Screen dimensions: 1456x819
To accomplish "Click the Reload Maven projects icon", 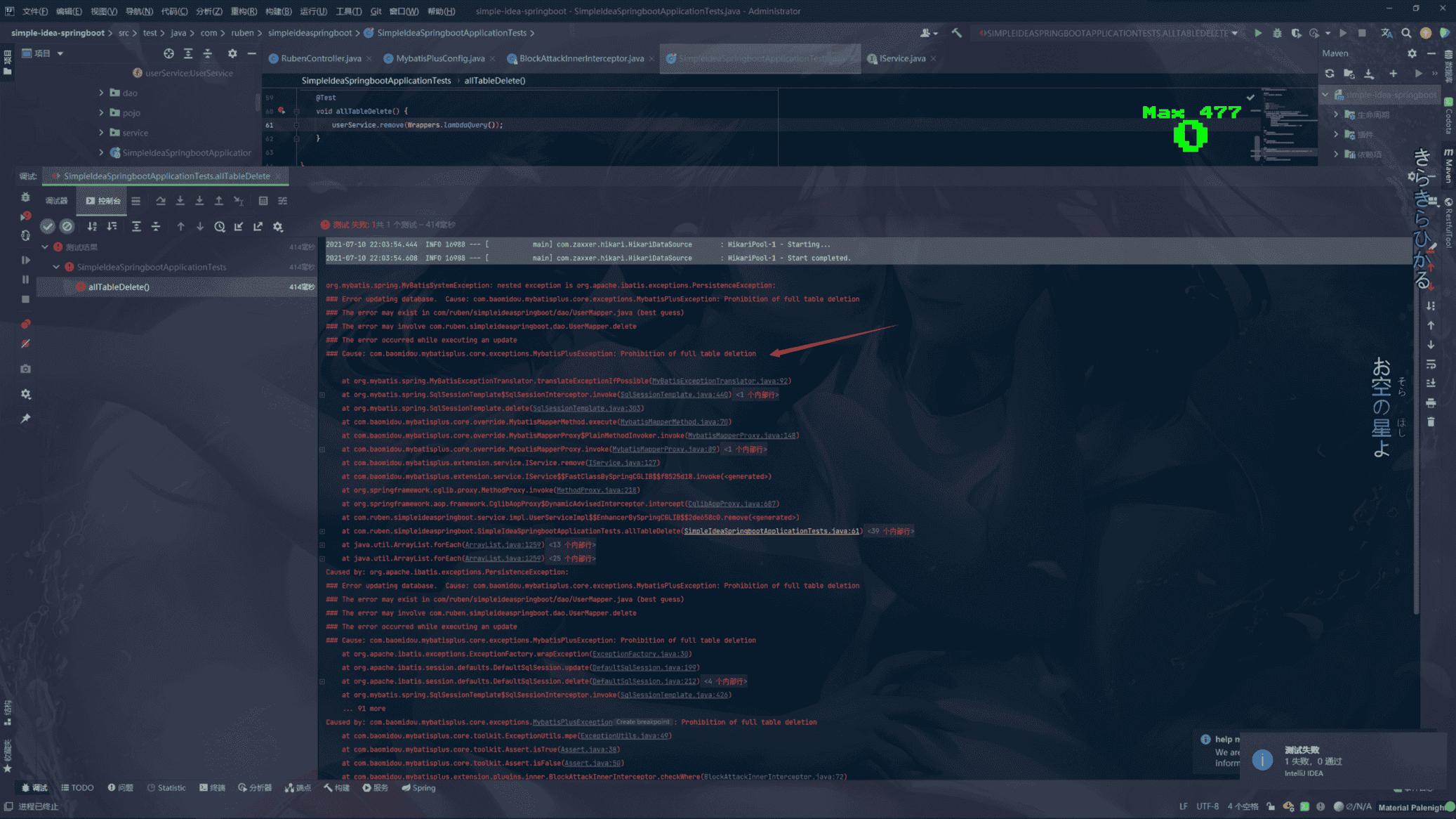I will pyautogui.click(x=1330, y=74).
